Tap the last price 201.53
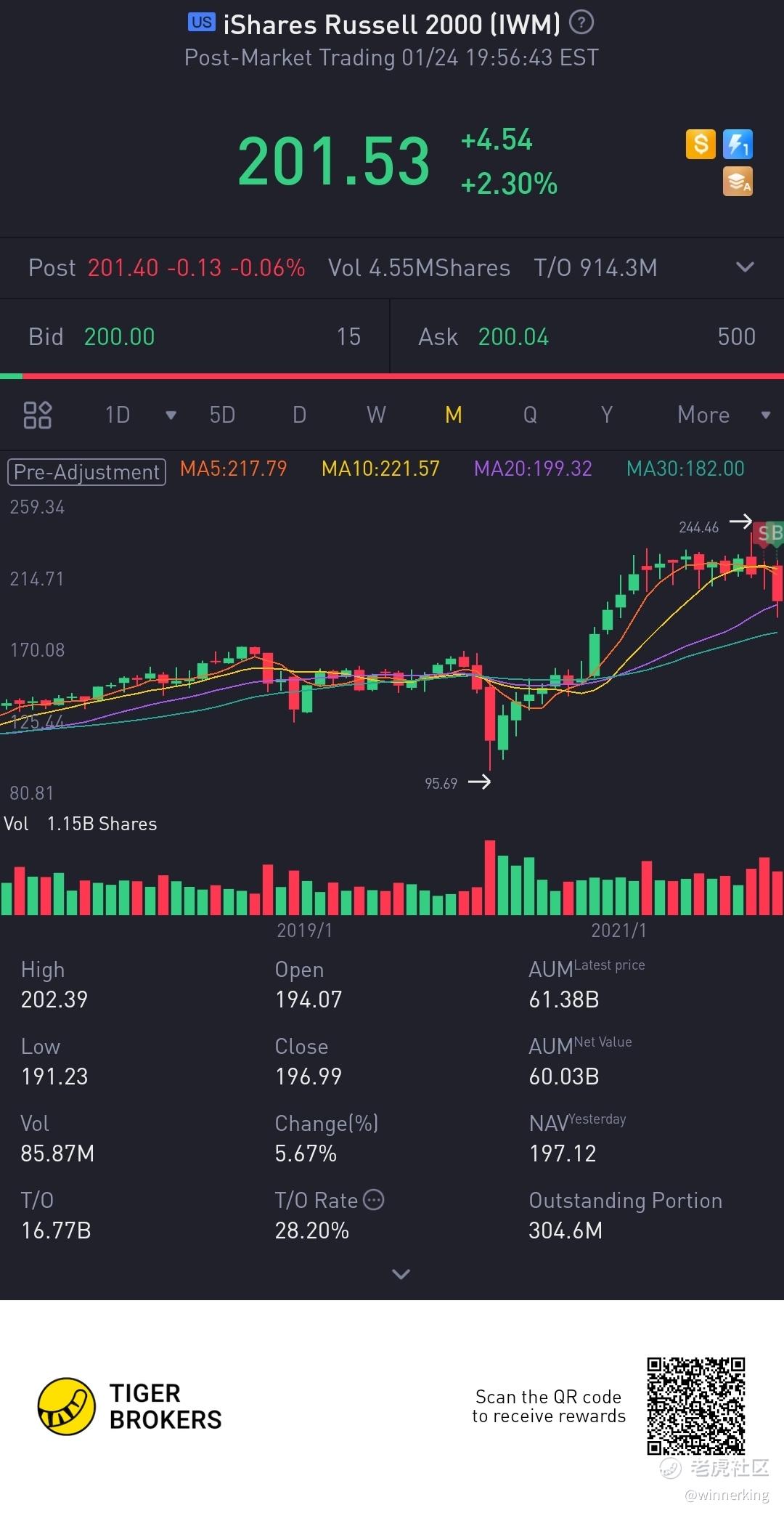 pyautogui.click(x=334, y=161)
